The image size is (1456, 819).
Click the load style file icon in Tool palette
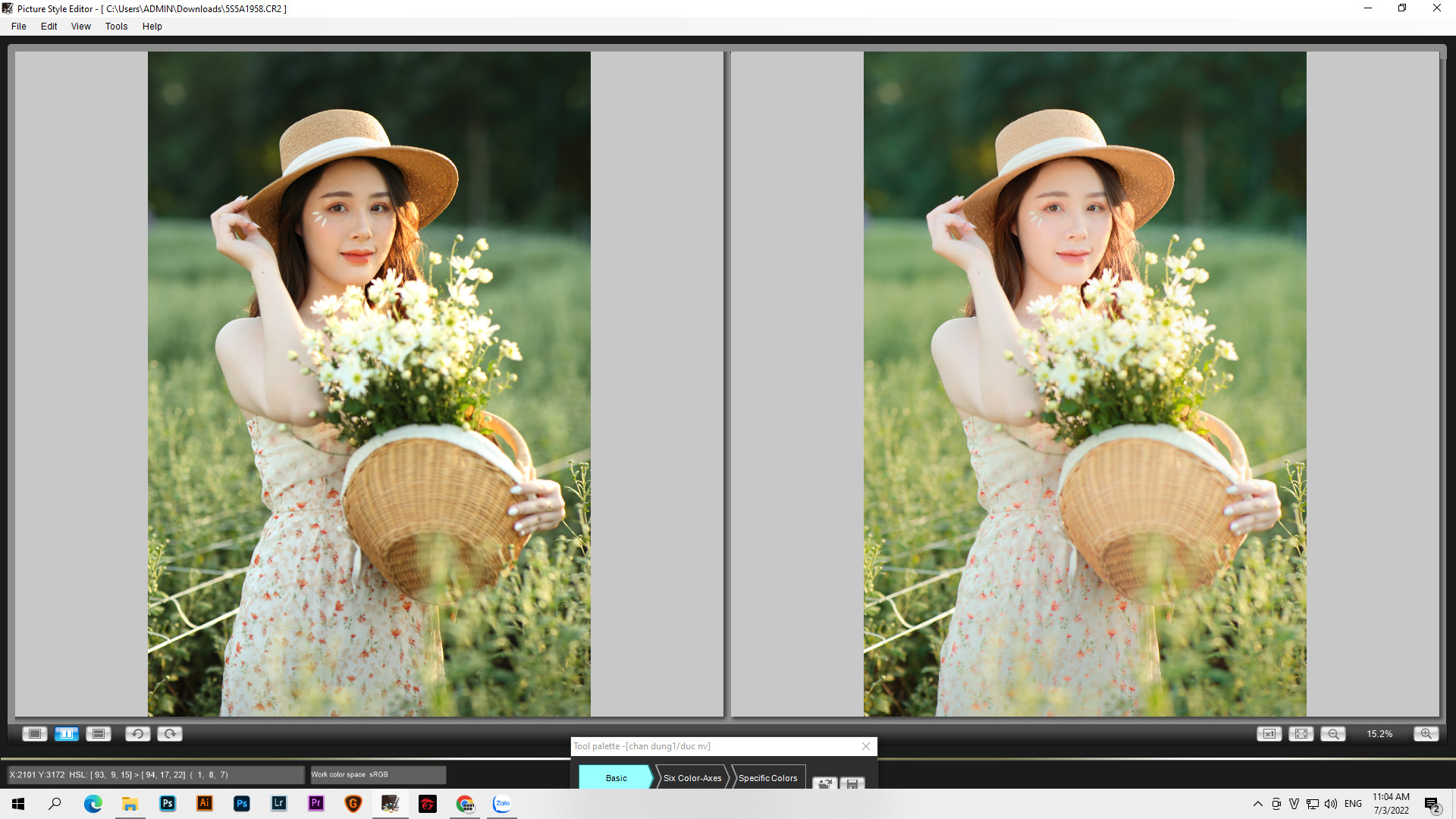pos(825,783)
